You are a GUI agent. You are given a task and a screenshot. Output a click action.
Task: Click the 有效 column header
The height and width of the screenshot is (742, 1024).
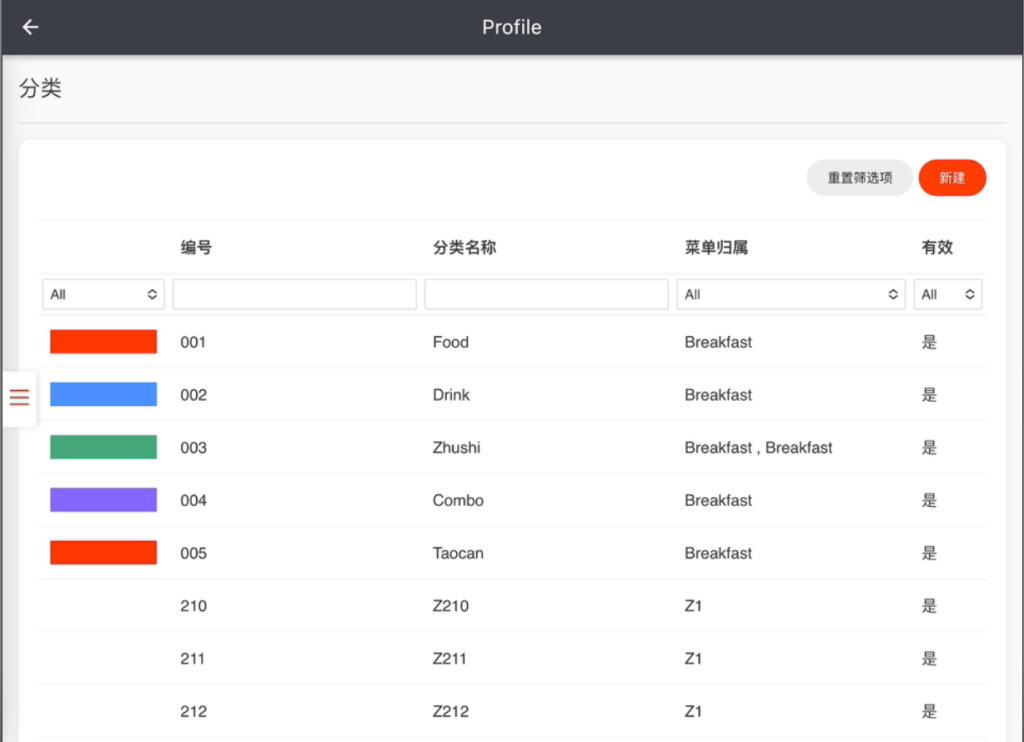click(x=937, y=248)
